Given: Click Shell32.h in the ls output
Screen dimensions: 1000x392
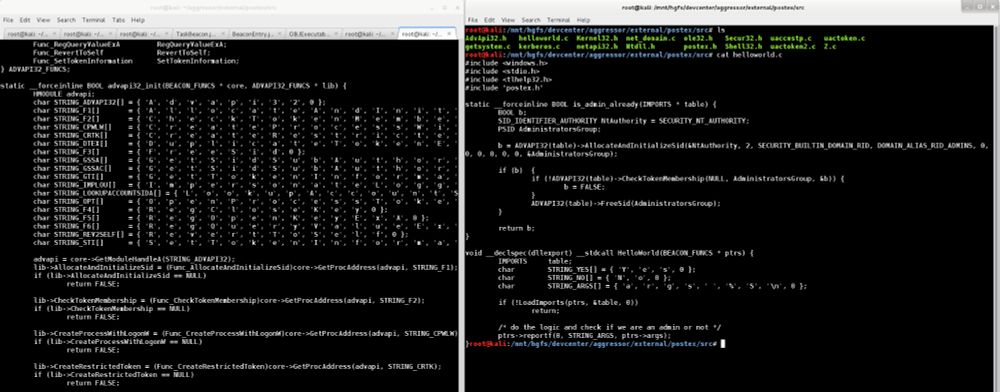Looking at the screenshot, I should tap(743, 47).
